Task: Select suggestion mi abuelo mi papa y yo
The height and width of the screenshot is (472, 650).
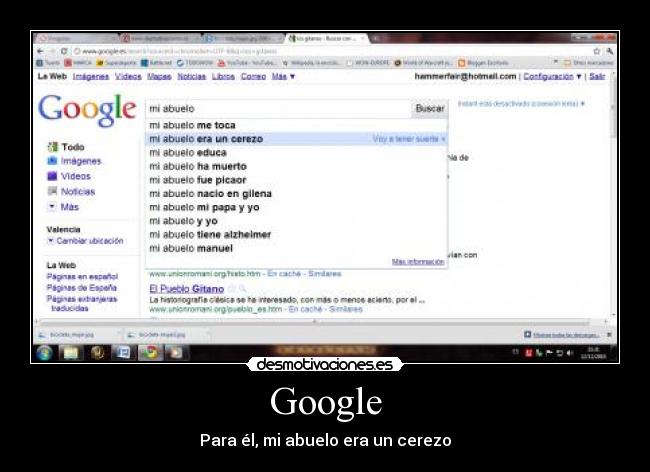Action: (x=296, y=207)
